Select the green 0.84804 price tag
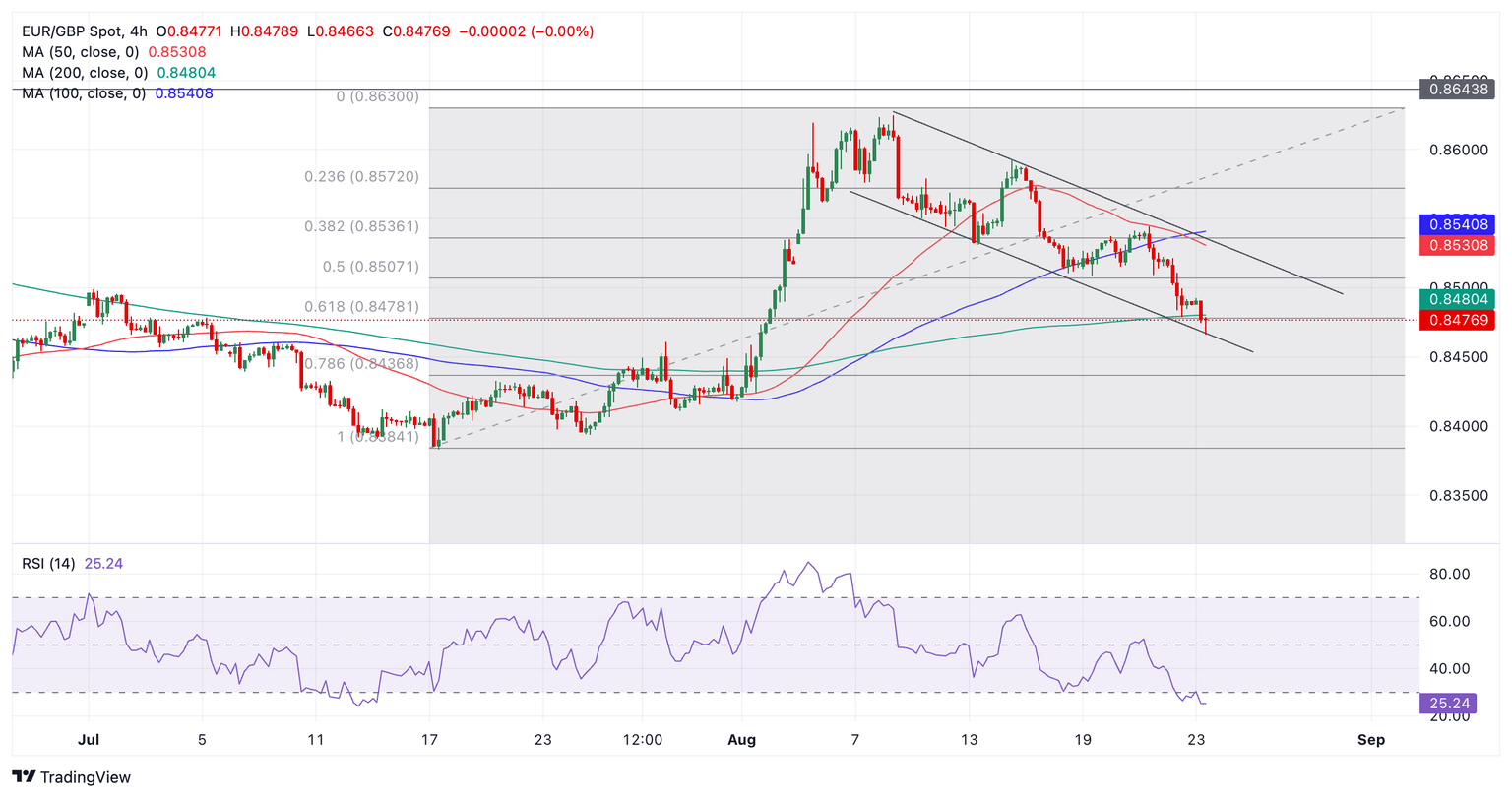Image resolution: width=1512 pixels, height=798 pixels. coord(1457,299)
